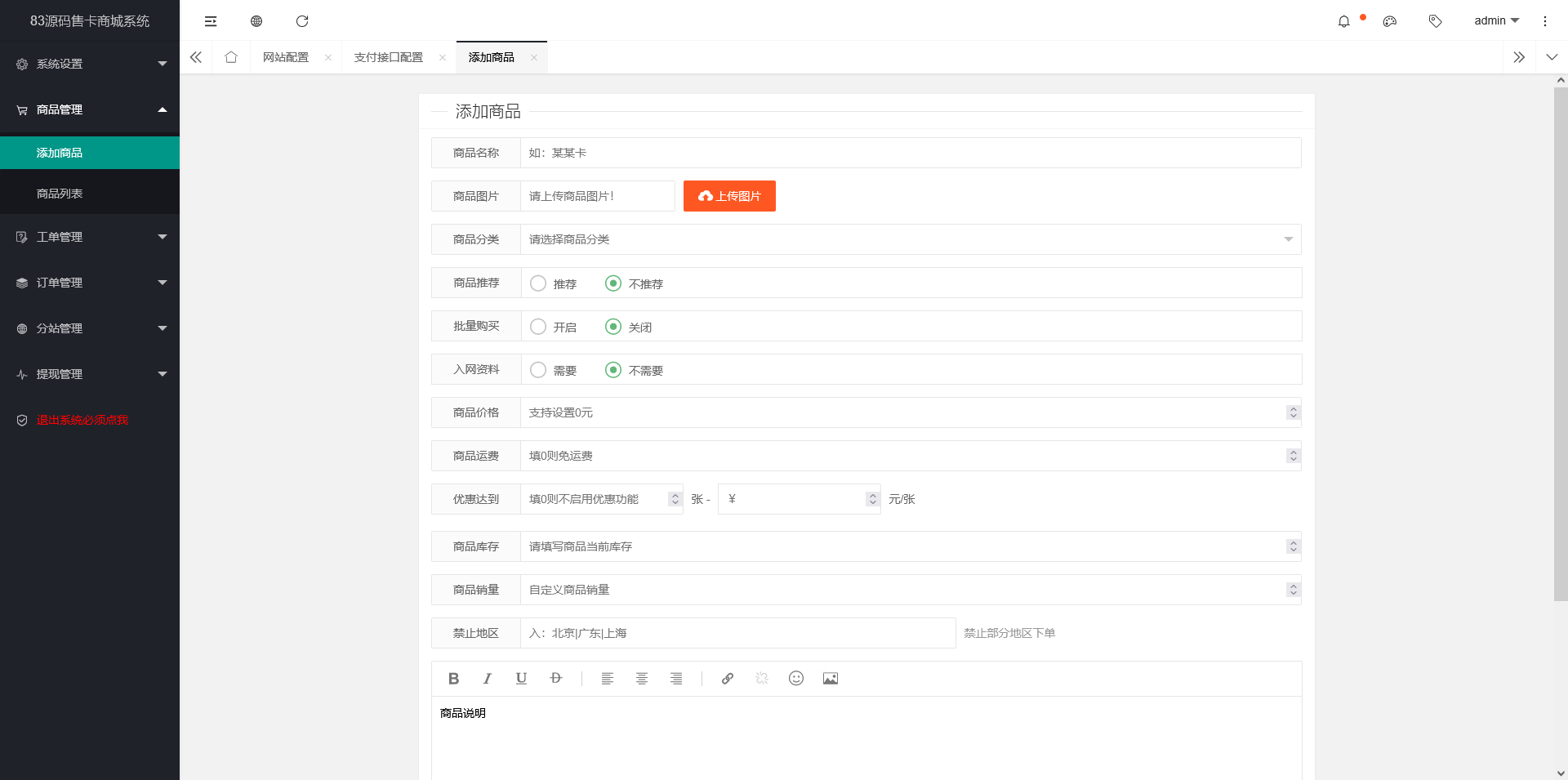The image size is (1568, 780).
Task: Open 添加商品 in the sidebar
Action: (90, 153)
